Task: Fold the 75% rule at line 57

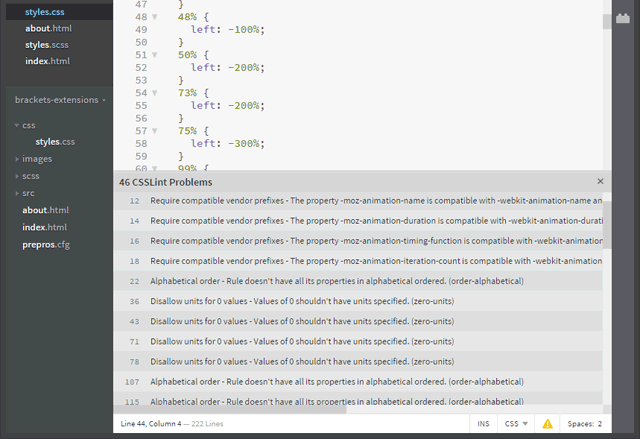Action: tap(154, 130)
